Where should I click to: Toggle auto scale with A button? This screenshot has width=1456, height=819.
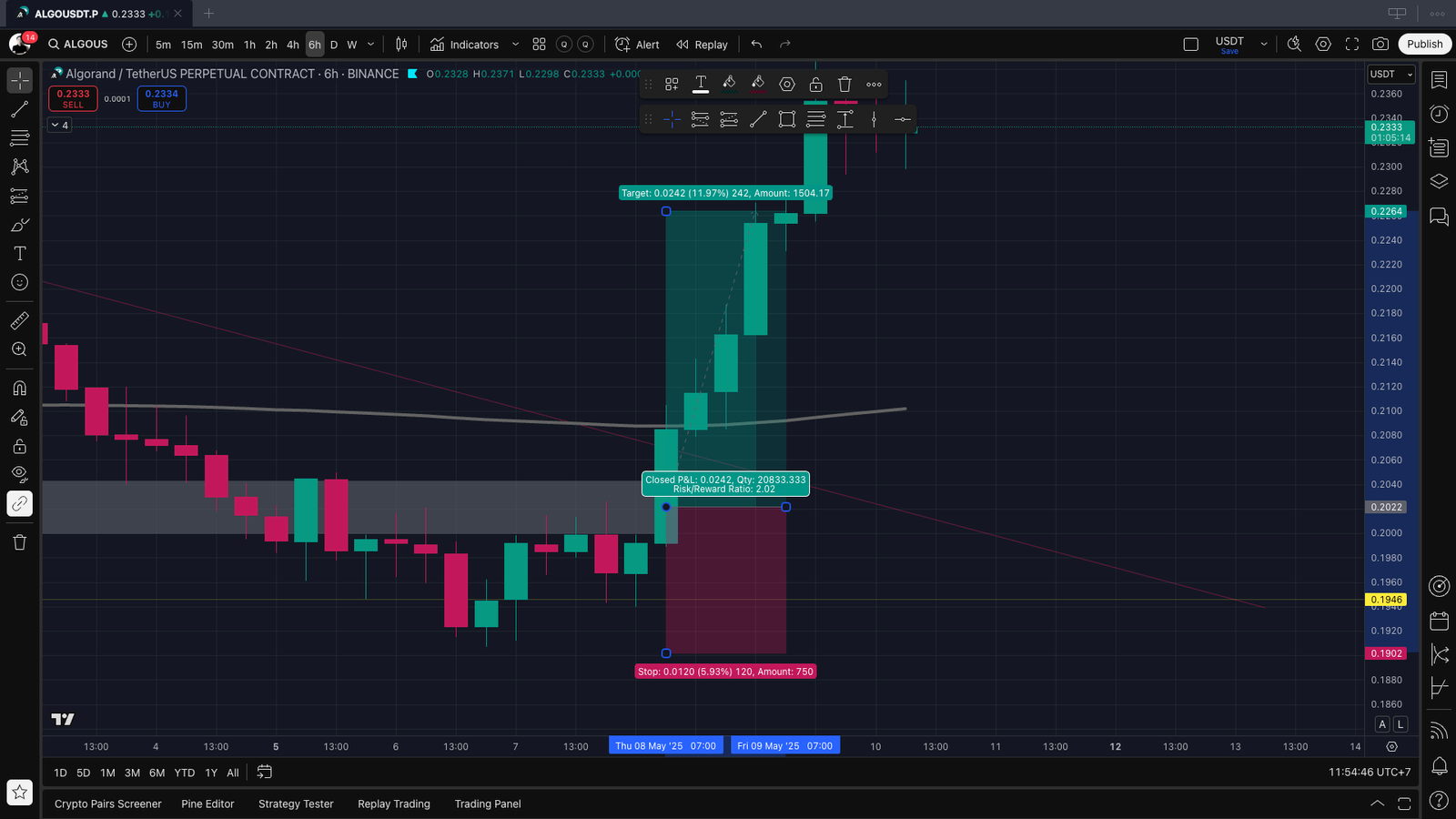click(x=1382, y=724)
